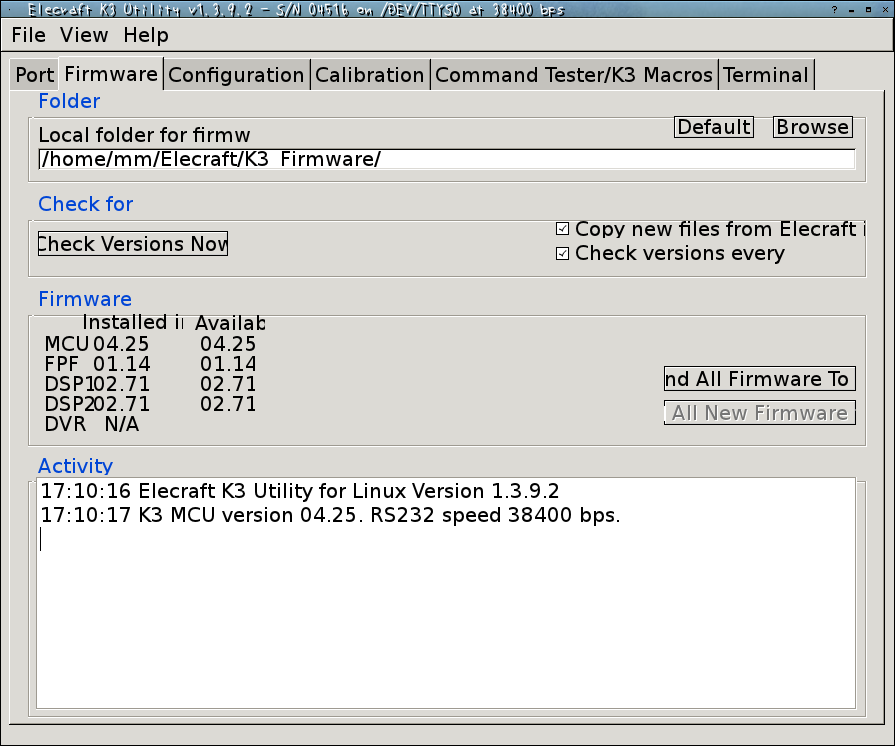
Task: Go to the Terminal tab
Action: pos(766,75)
